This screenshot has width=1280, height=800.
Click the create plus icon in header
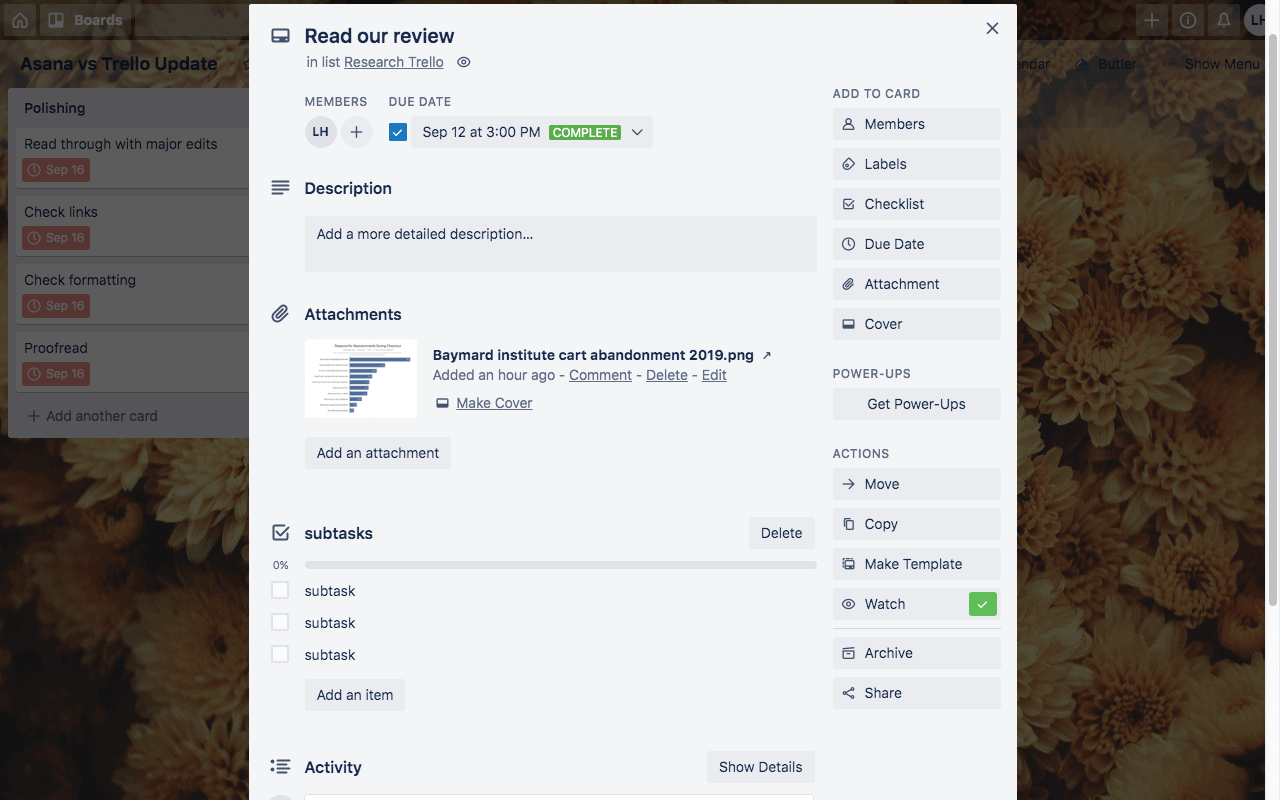tap(1152, 20)
